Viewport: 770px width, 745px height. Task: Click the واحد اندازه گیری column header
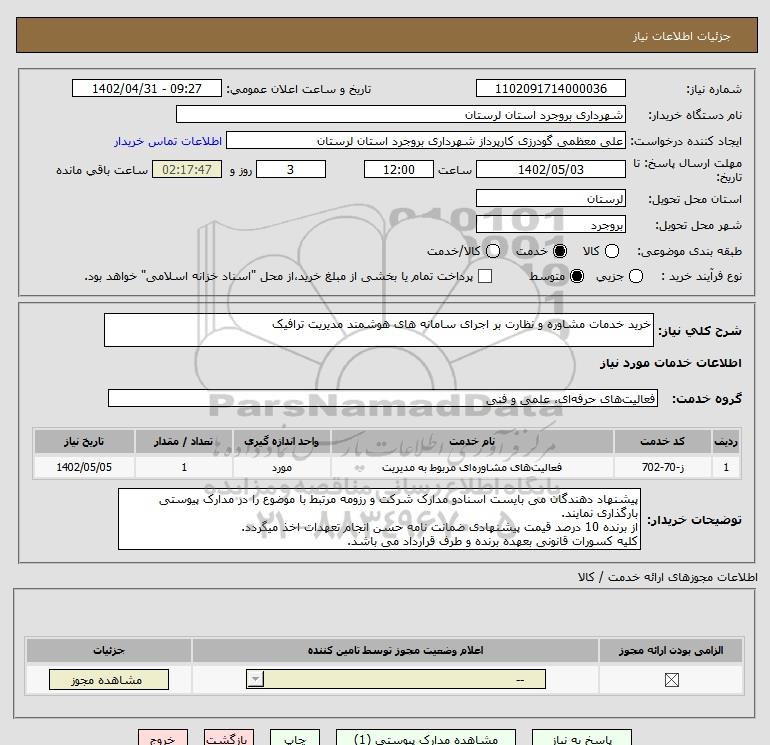pos(281,441)
